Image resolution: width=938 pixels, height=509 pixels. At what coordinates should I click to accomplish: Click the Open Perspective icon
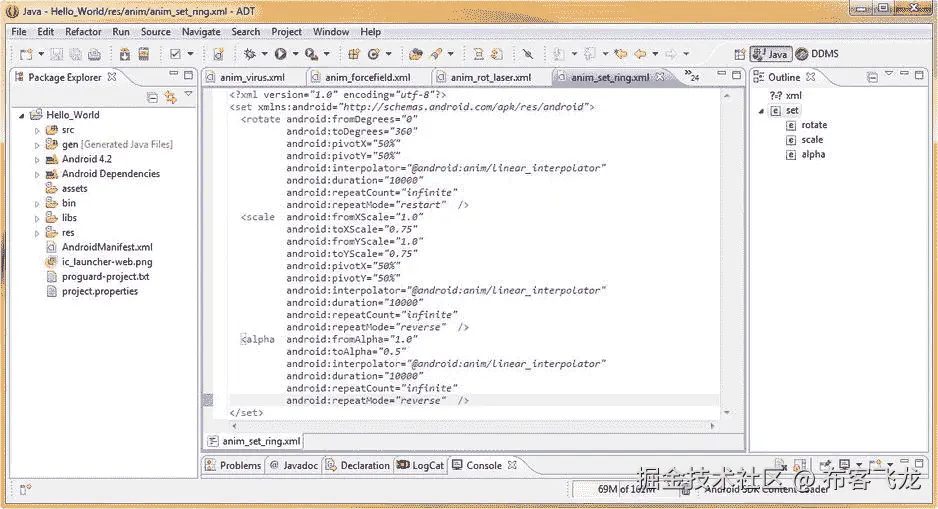pos(739,54)
